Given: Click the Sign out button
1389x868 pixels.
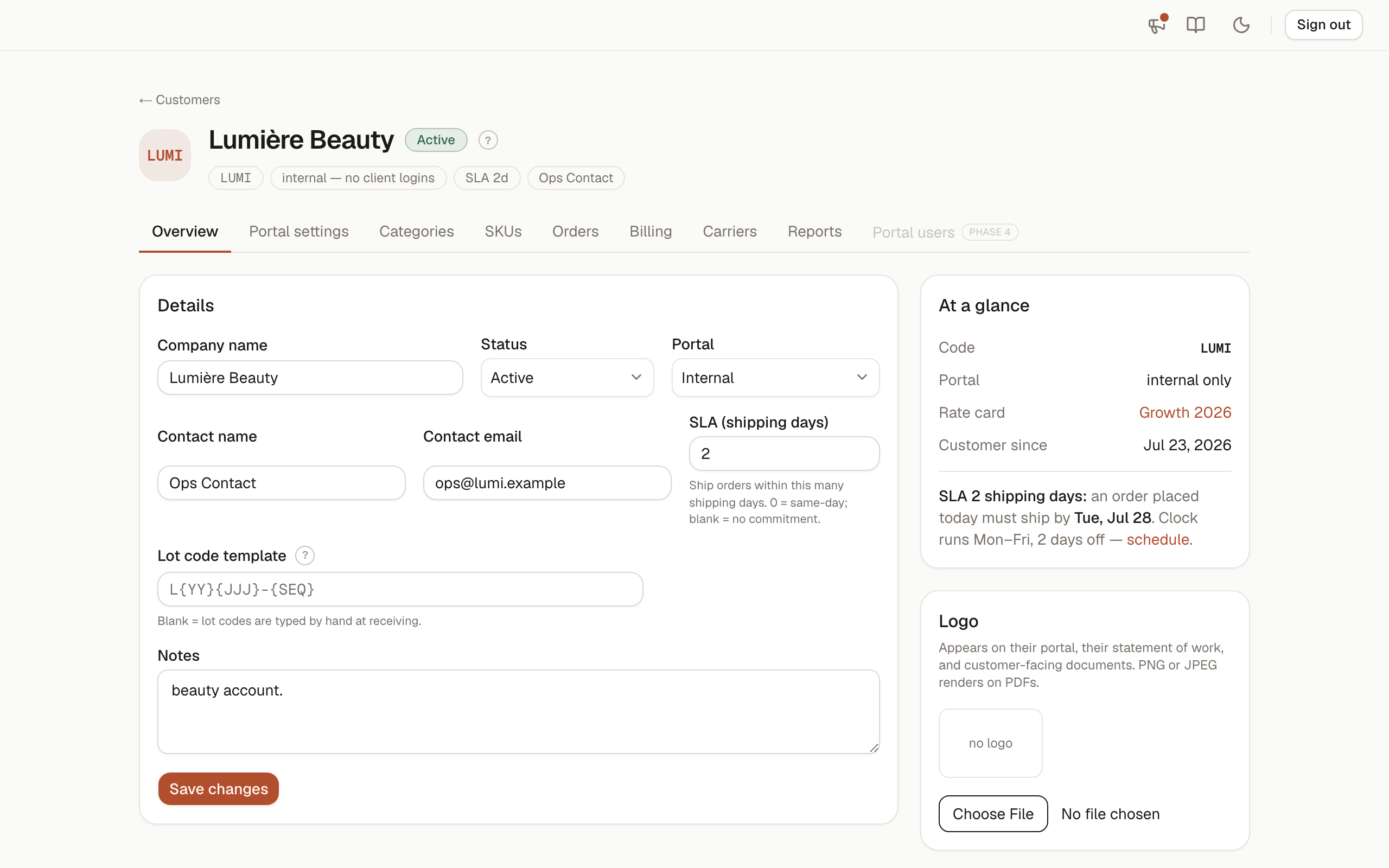Looking at the screenshot, I should pos(1323,25).
